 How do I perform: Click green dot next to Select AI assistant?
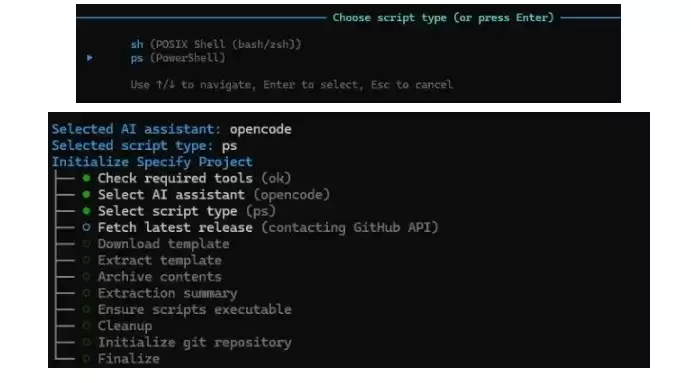tap(86, 194)
